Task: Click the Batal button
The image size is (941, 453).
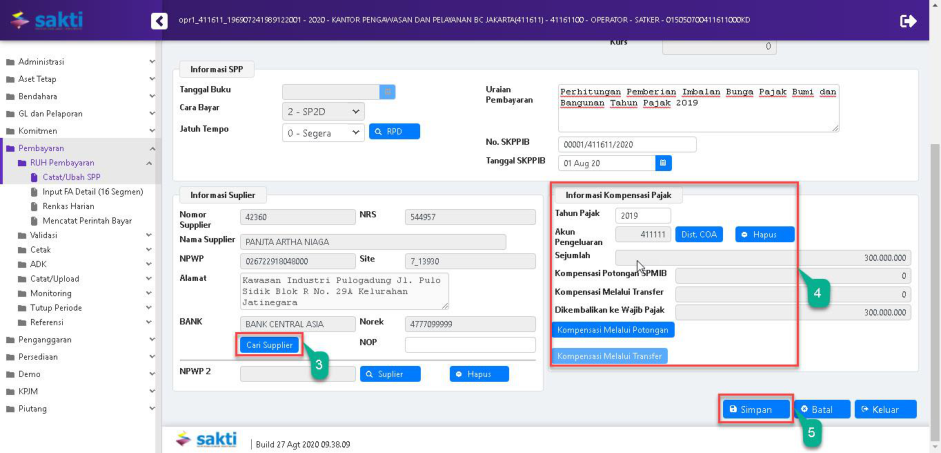Action: [x=822, y=409]
